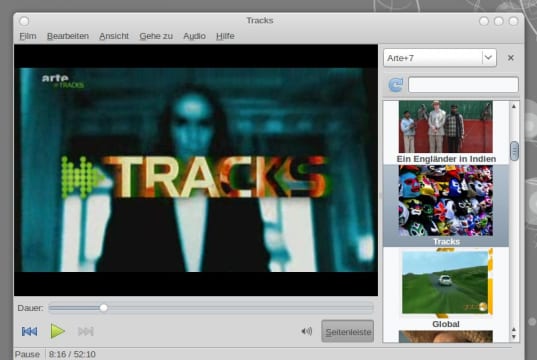Click the second-to-last scrollbar arrow (up)
537x360 pixels.
point(514,330)
